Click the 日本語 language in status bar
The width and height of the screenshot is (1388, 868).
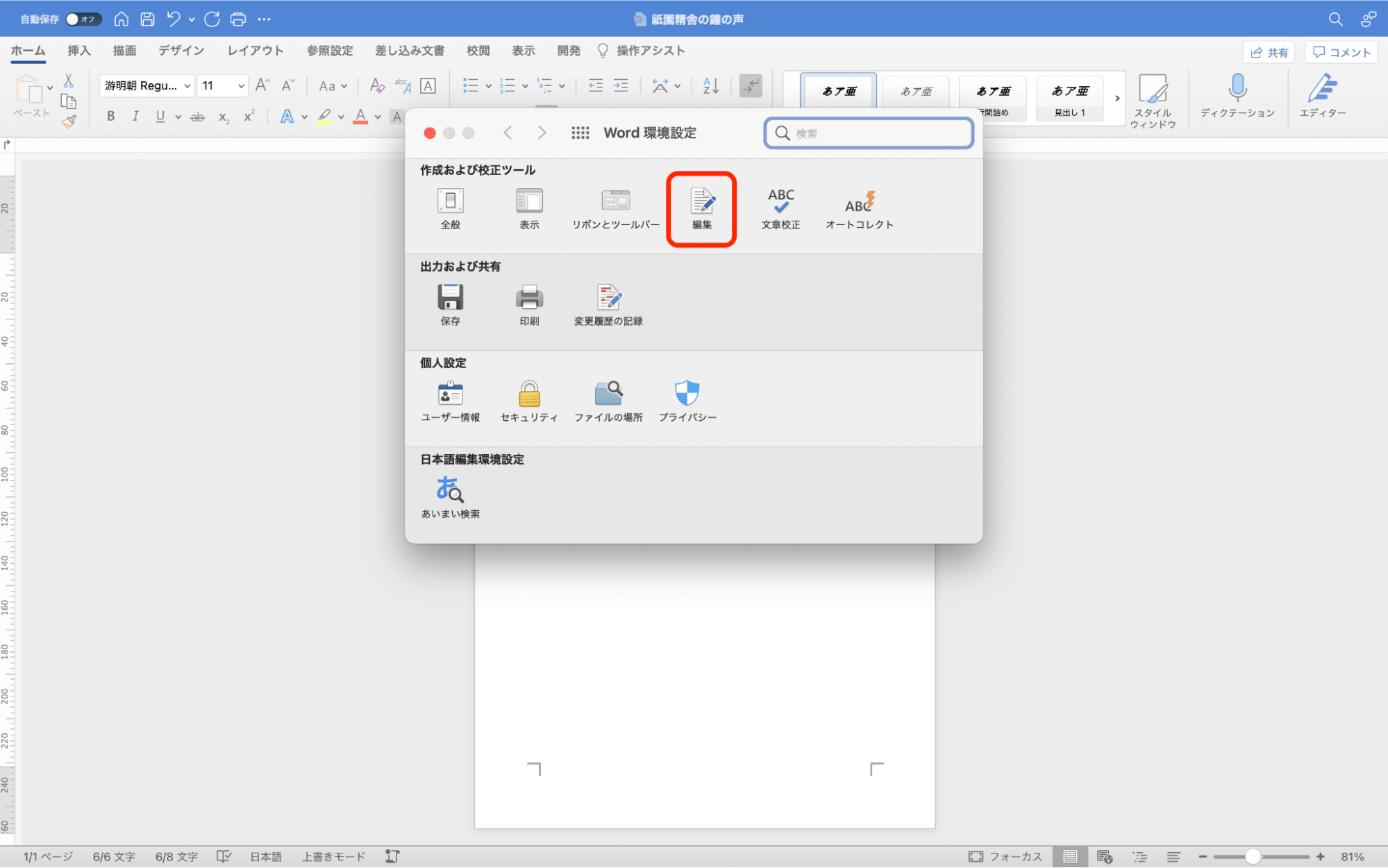point(266,857)
